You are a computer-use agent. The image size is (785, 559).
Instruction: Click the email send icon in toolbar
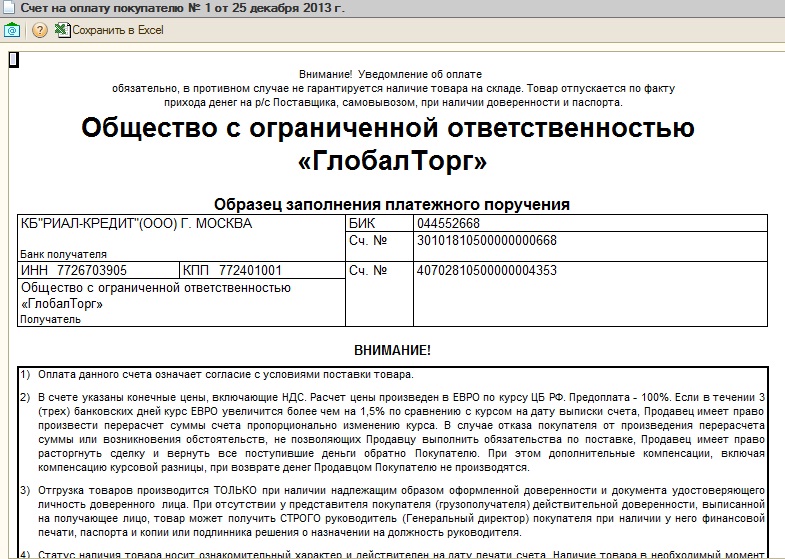pyautogui.click(x=12, y=31)
